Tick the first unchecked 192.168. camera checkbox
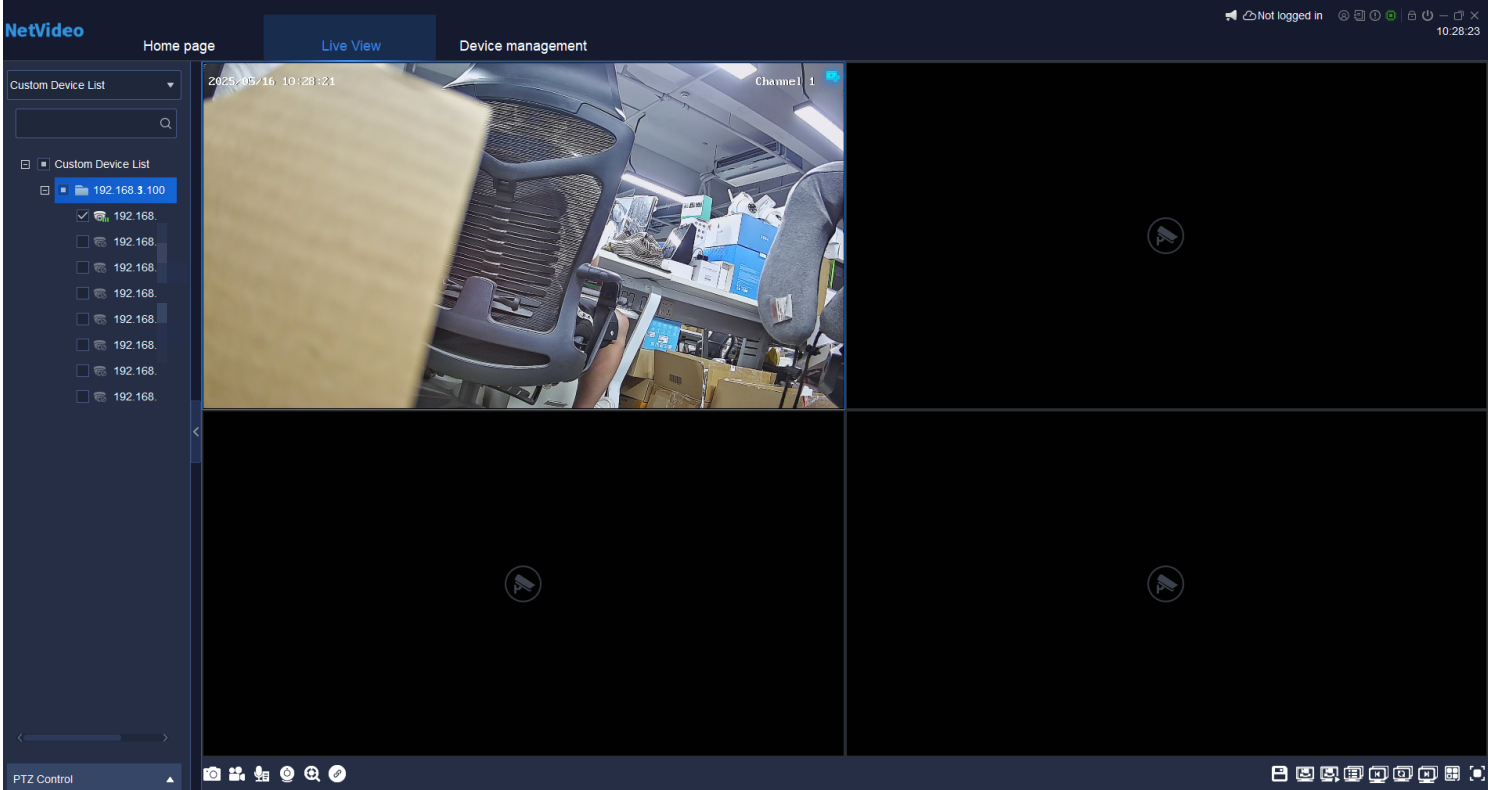The height and width of the screenshot is (790, 1488). tap(83, 242)
